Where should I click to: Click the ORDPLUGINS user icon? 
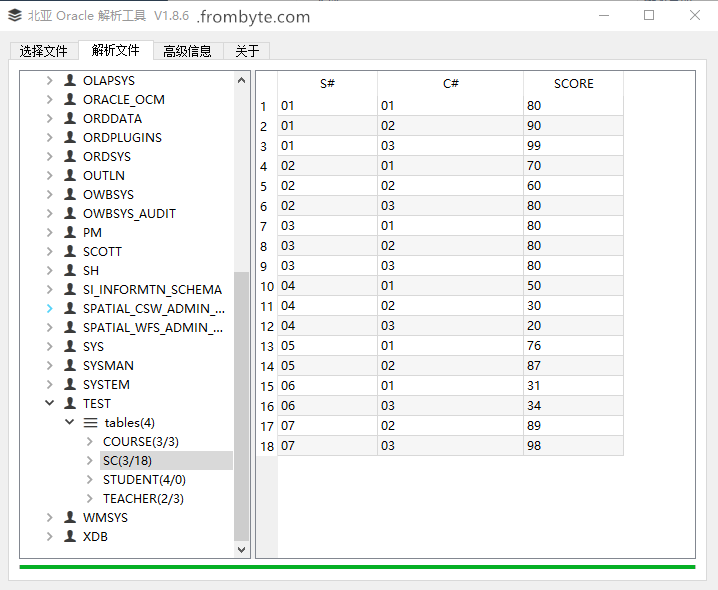coord(70,137)
